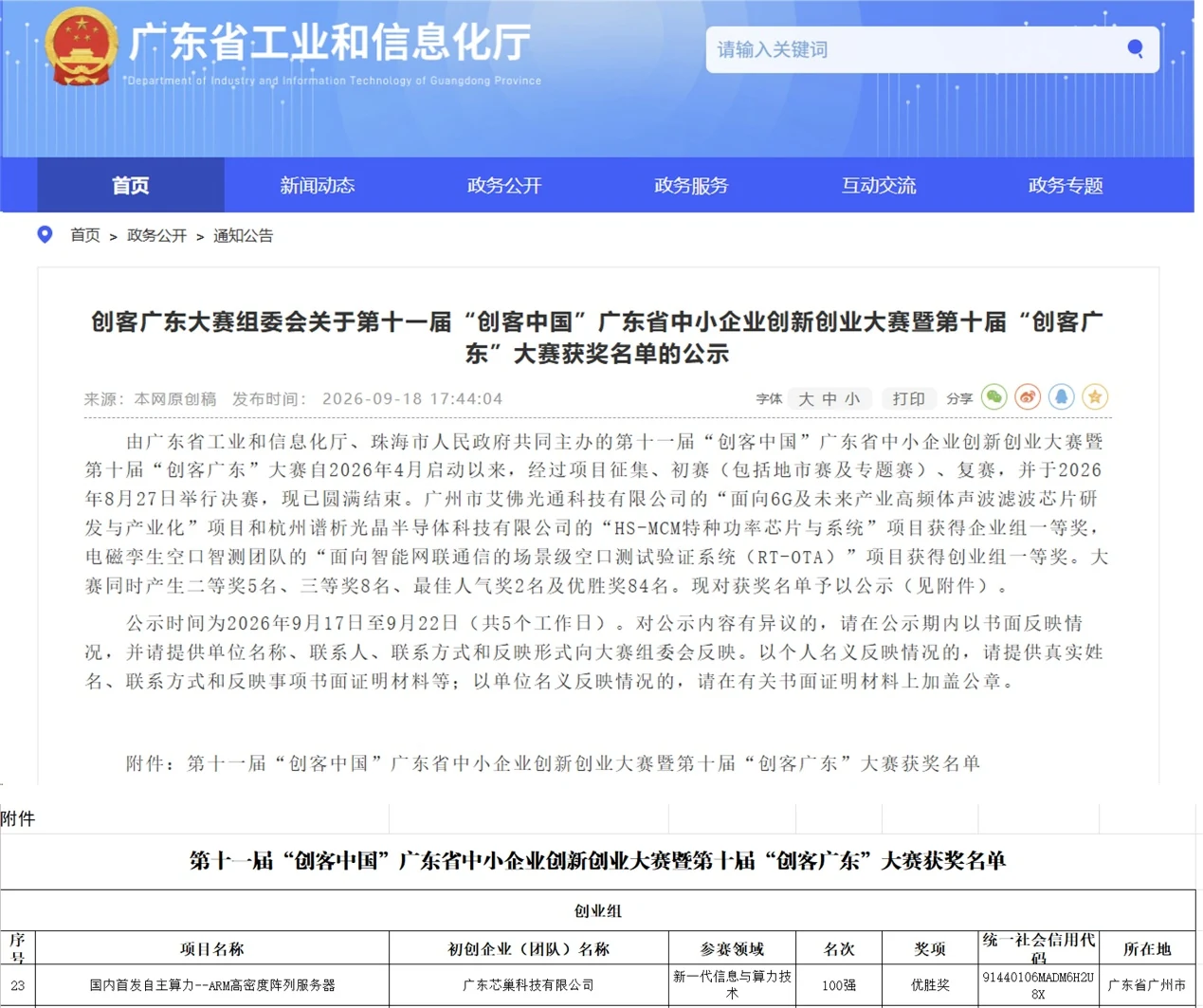This screenshot has width=1203, height=1008.
Task: Share to QZone star icon
Action: coord(1095,397)
